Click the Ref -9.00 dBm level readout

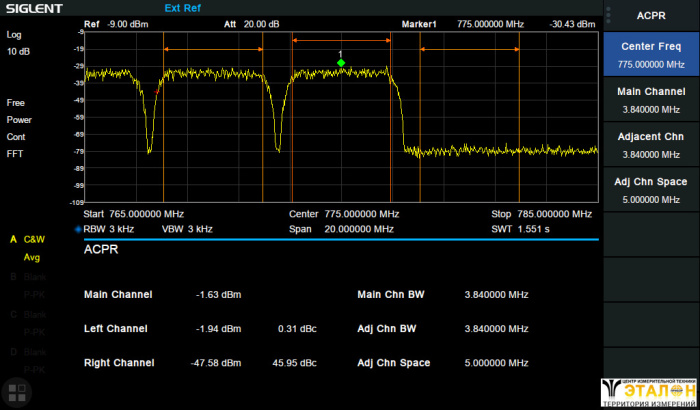click(112, 23)
